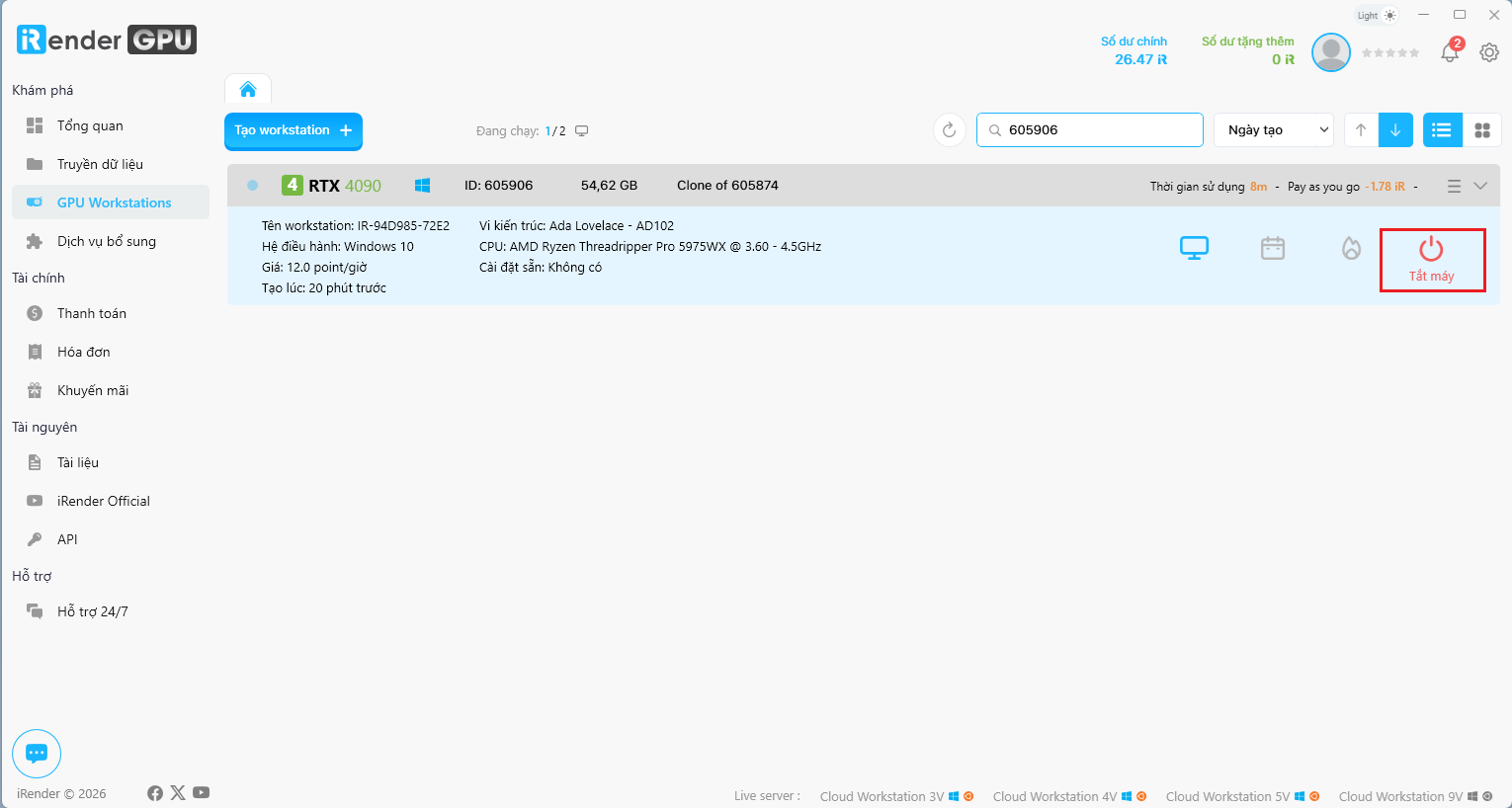
Task: Select GPU Workstations in the sidebar
Action: pos(110,202)
